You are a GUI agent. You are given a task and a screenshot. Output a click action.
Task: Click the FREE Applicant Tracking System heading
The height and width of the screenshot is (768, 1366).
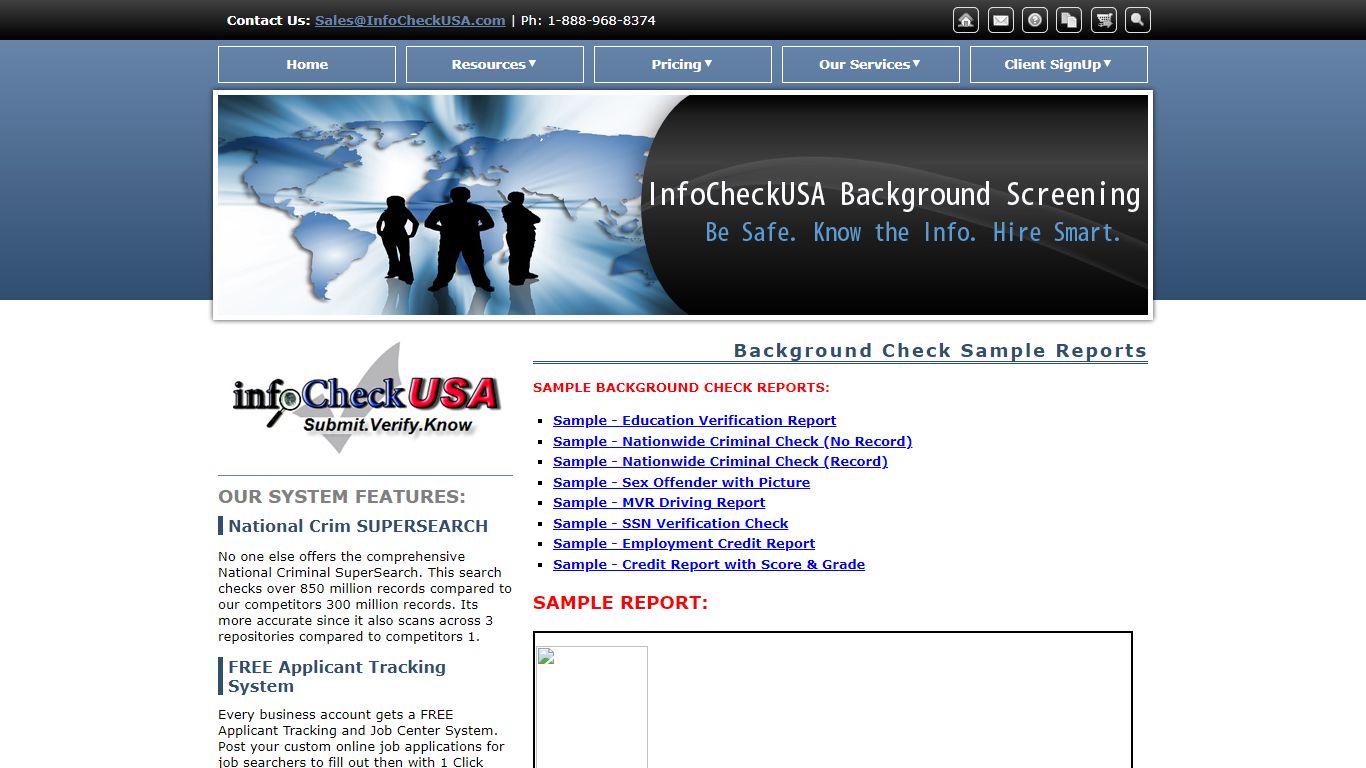click(x=337, y=676)
